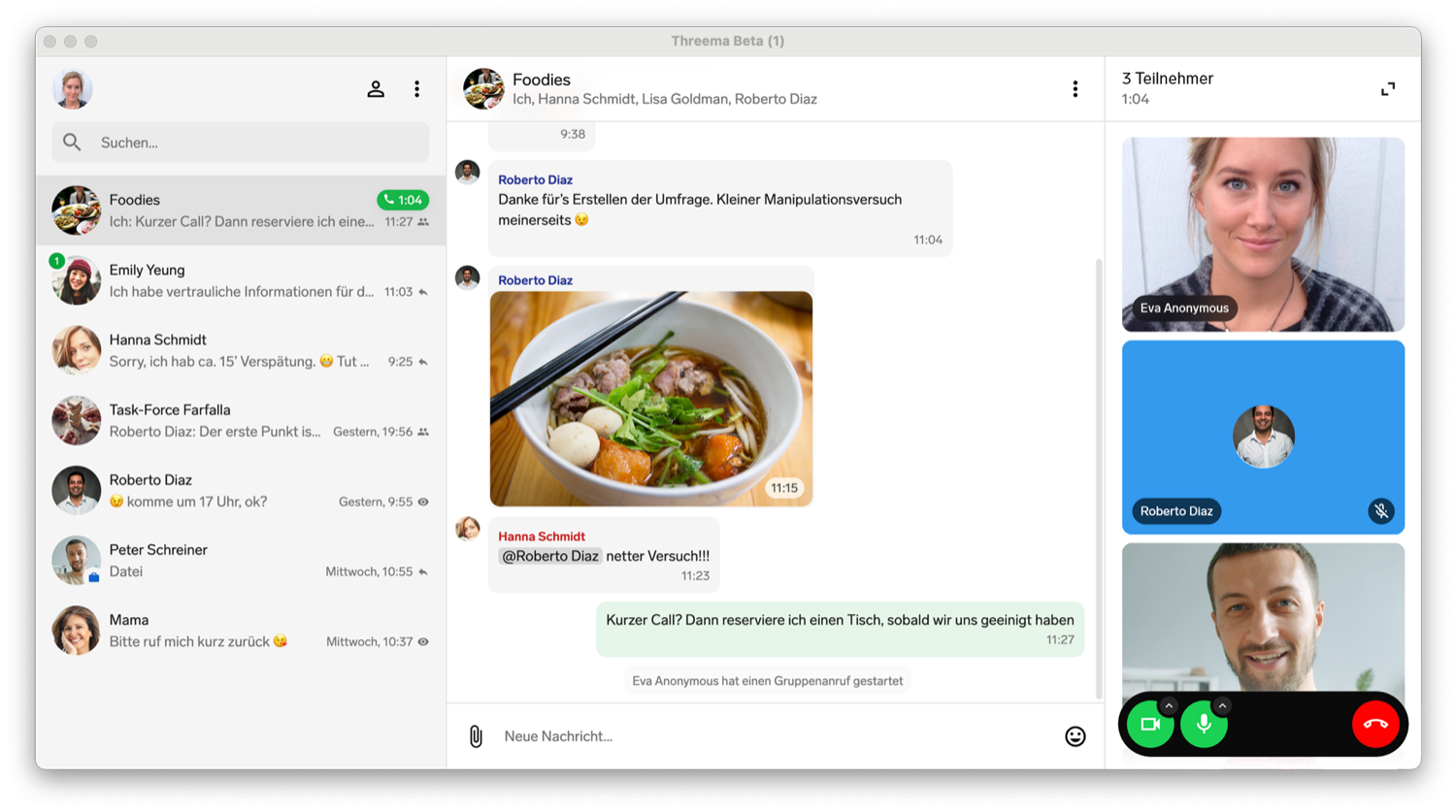
Task: Join call via green 1:04 badge
Action: (403, 200)
